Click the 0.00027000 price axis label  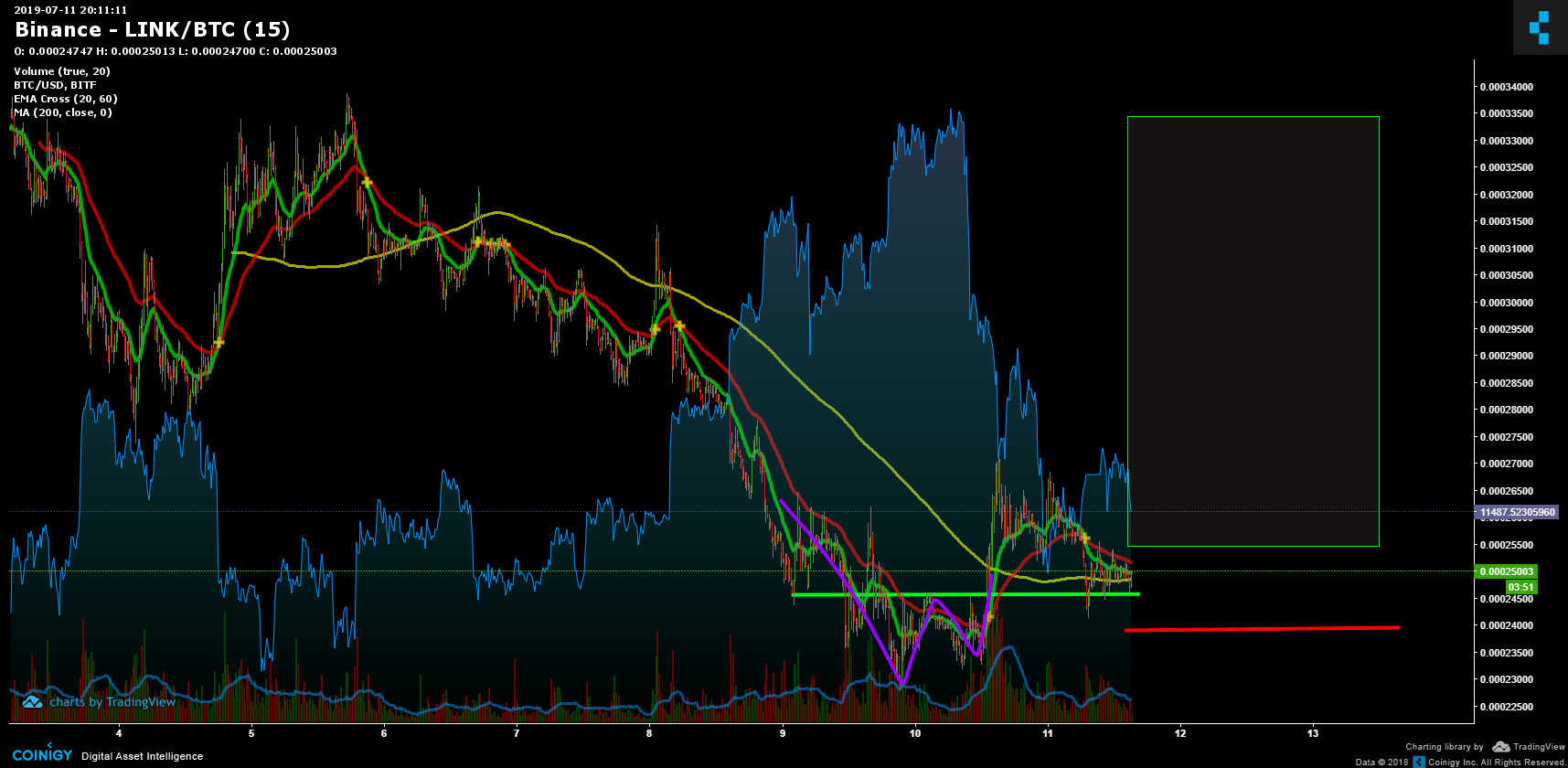tap(1507, 464)
